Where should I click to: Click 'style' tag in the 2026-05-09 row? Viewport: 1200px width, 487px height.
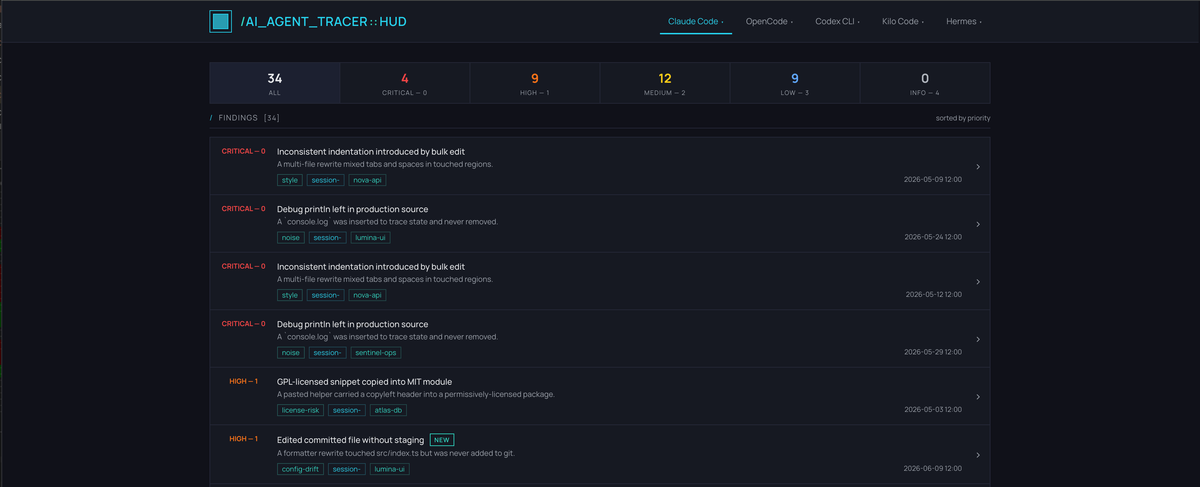(291, 180)
